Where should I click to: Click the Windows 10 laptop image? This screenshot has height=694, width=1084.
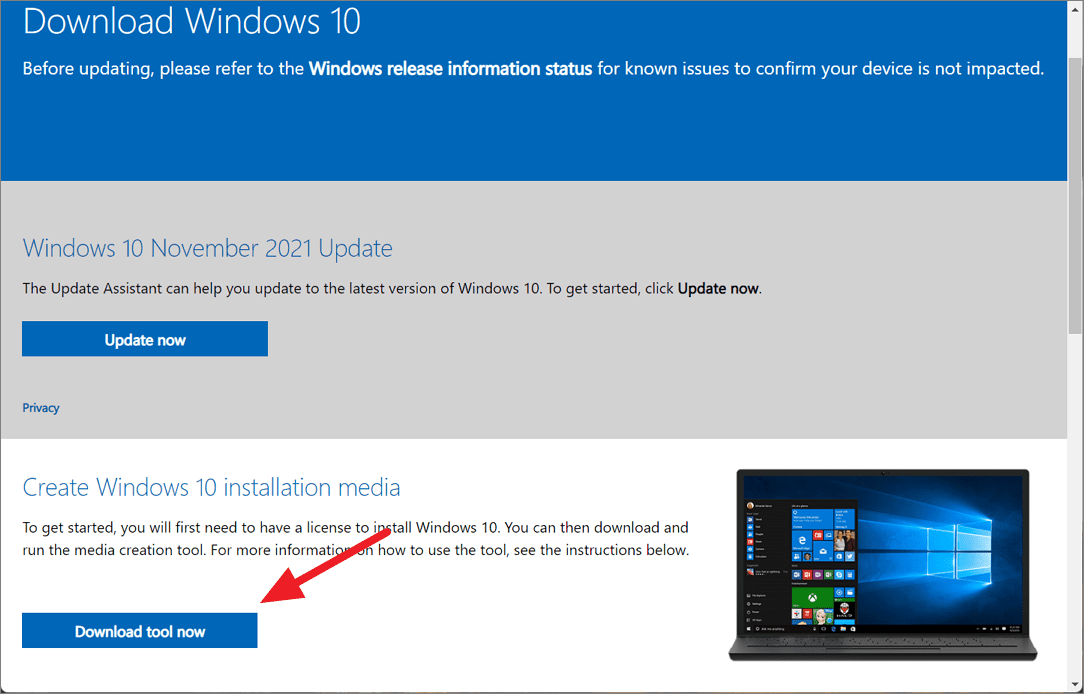(x=883, y=565)
